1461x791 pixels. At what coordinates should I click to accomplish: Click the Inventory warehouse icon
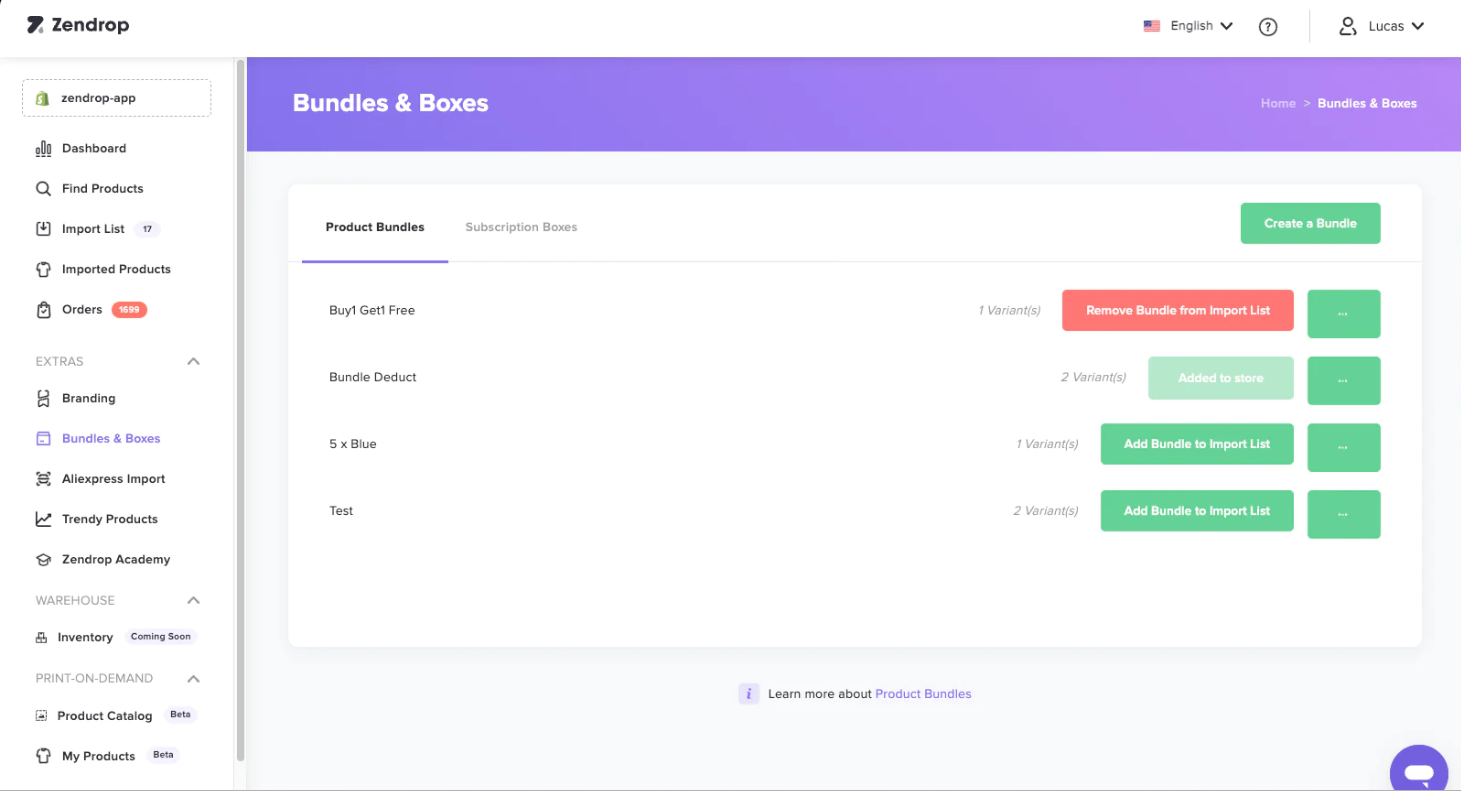pyautogui.click(x=41, y=637)
